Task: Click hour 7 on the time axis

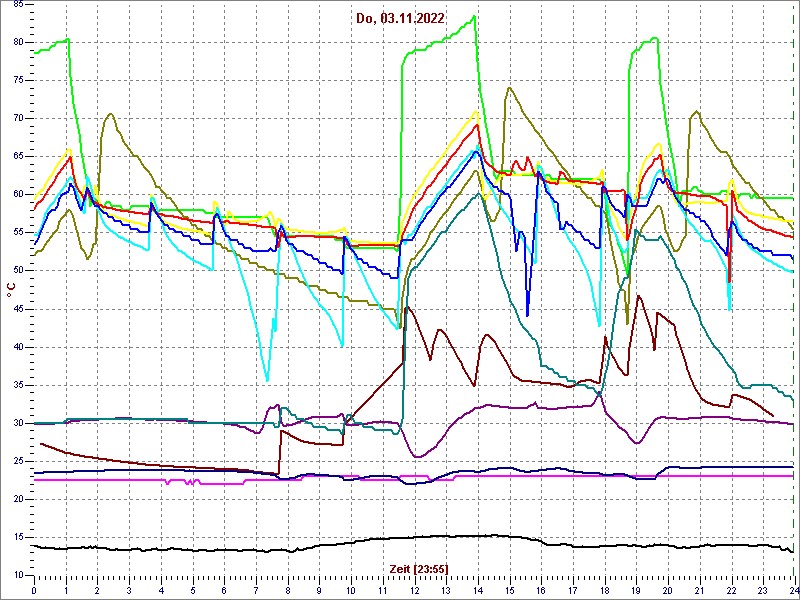Action: pos(256,590)
